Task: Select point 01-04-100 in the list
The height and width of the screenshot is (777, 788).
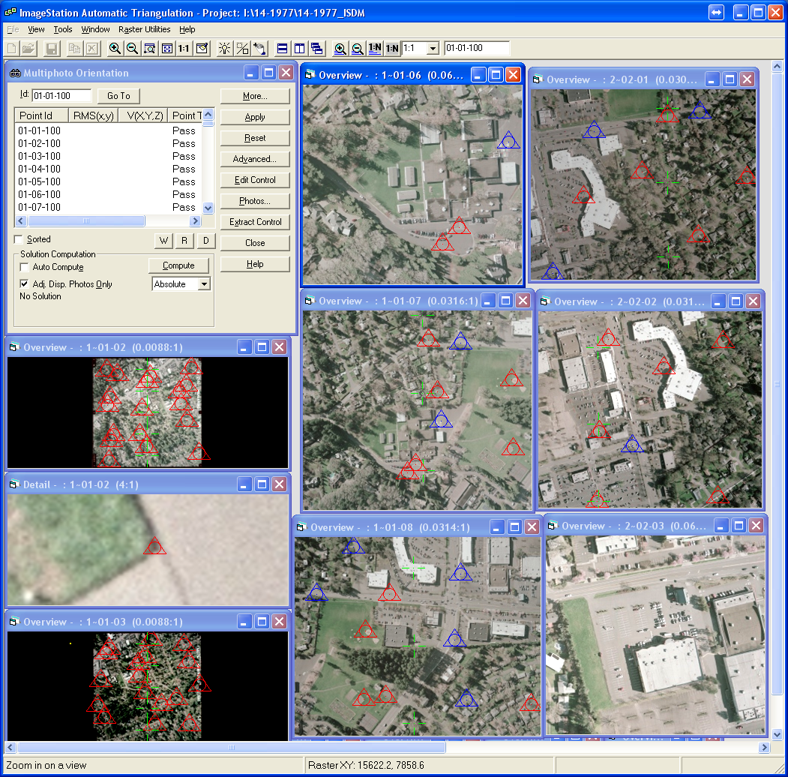Action: point(39,169)
